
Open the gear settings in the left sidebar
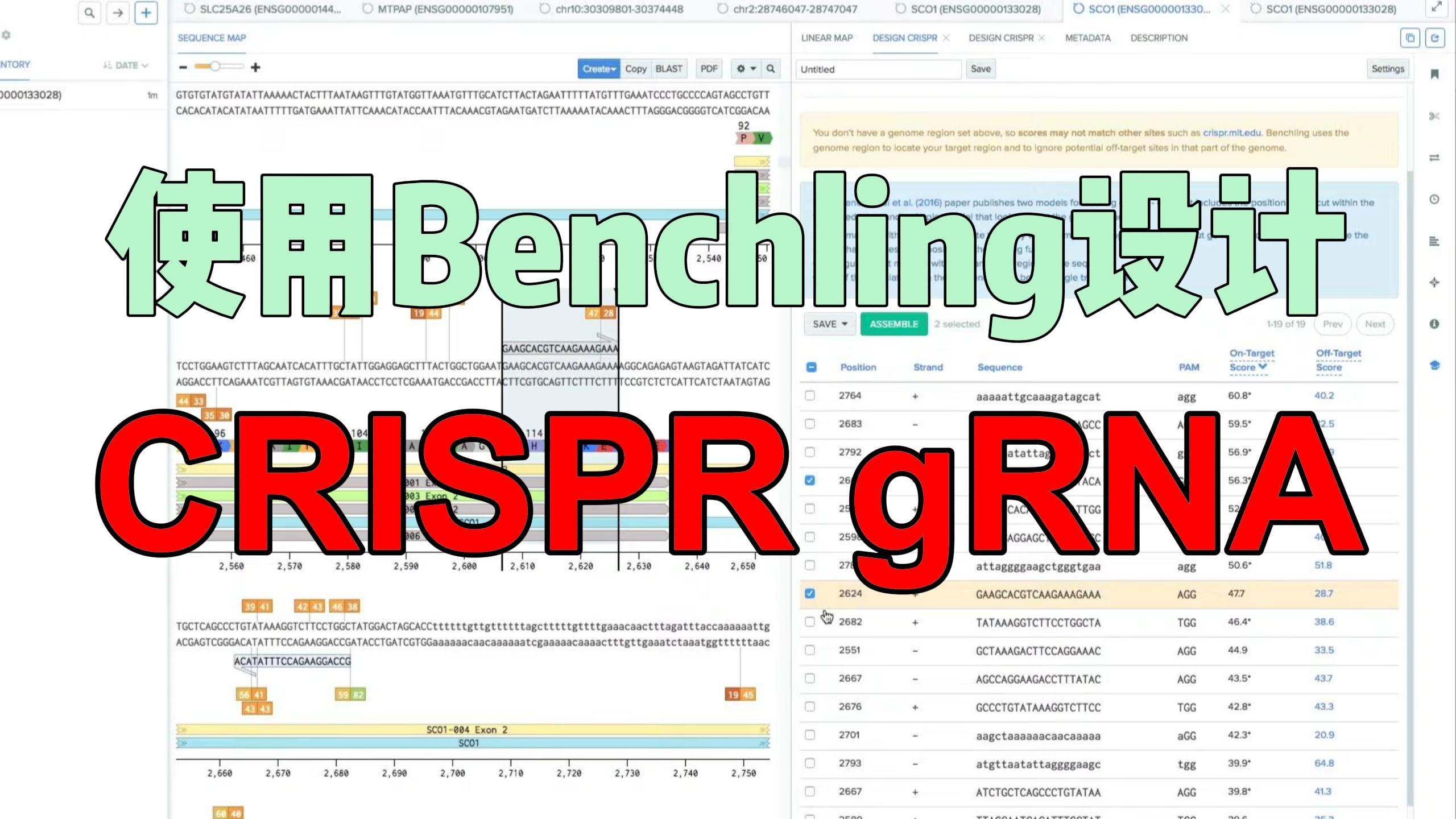[x=6, y=35]
